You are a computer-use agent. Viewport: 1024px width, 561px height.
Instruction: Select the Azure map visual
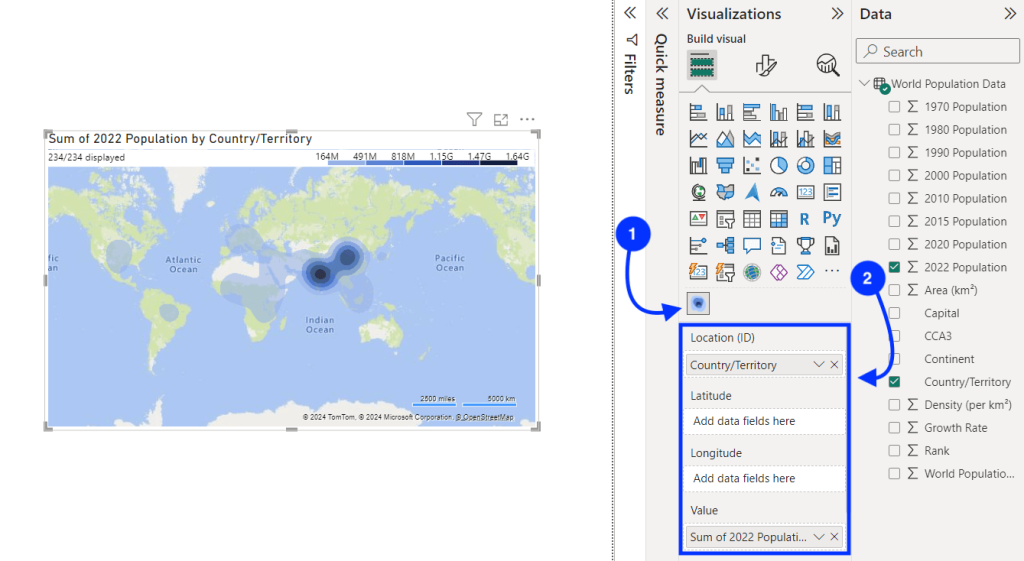tap(752, 192)
